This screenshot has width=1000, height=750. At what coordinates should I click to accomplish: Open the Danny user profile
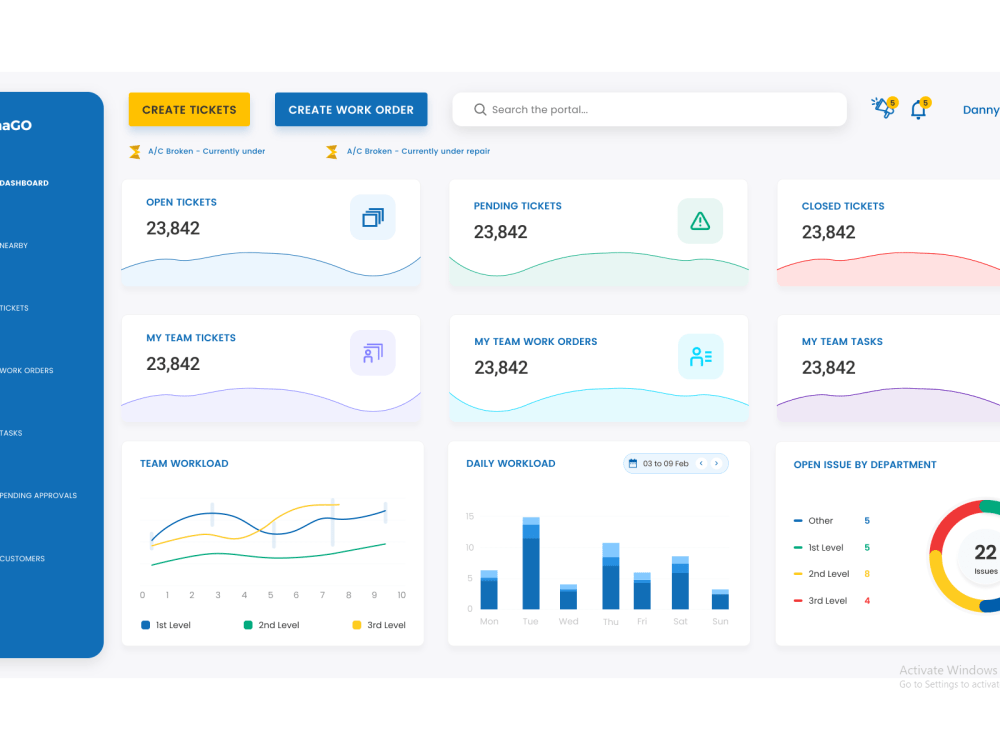(981, 110)
